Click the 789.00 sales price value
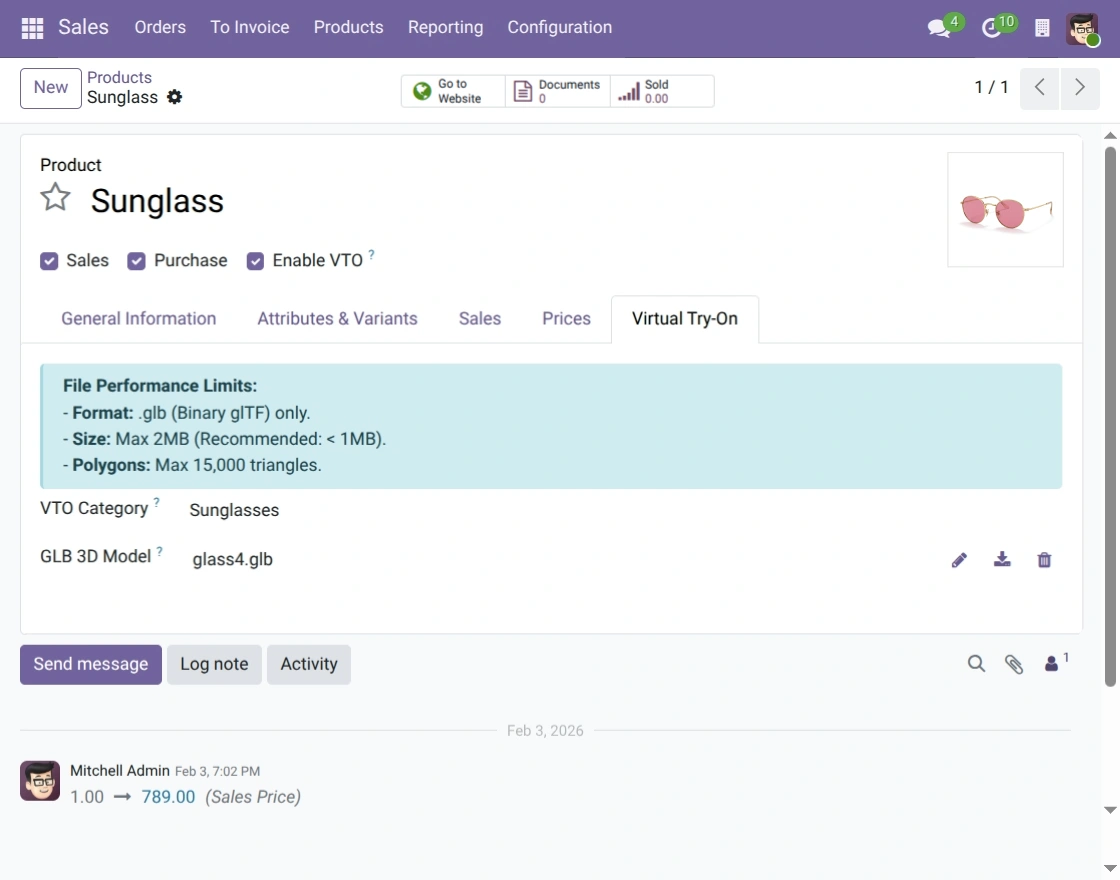This screenshot has width=1120, height=880. (x=169, y=797)
